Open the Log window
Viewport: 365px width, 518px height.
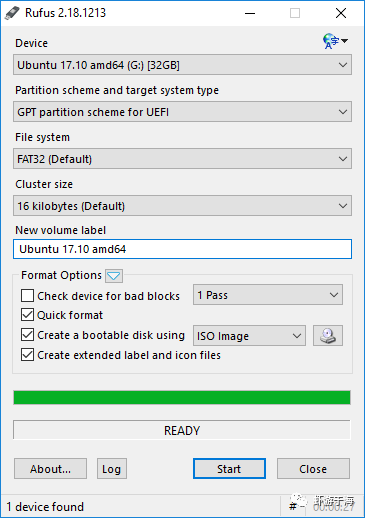(112, 469)
